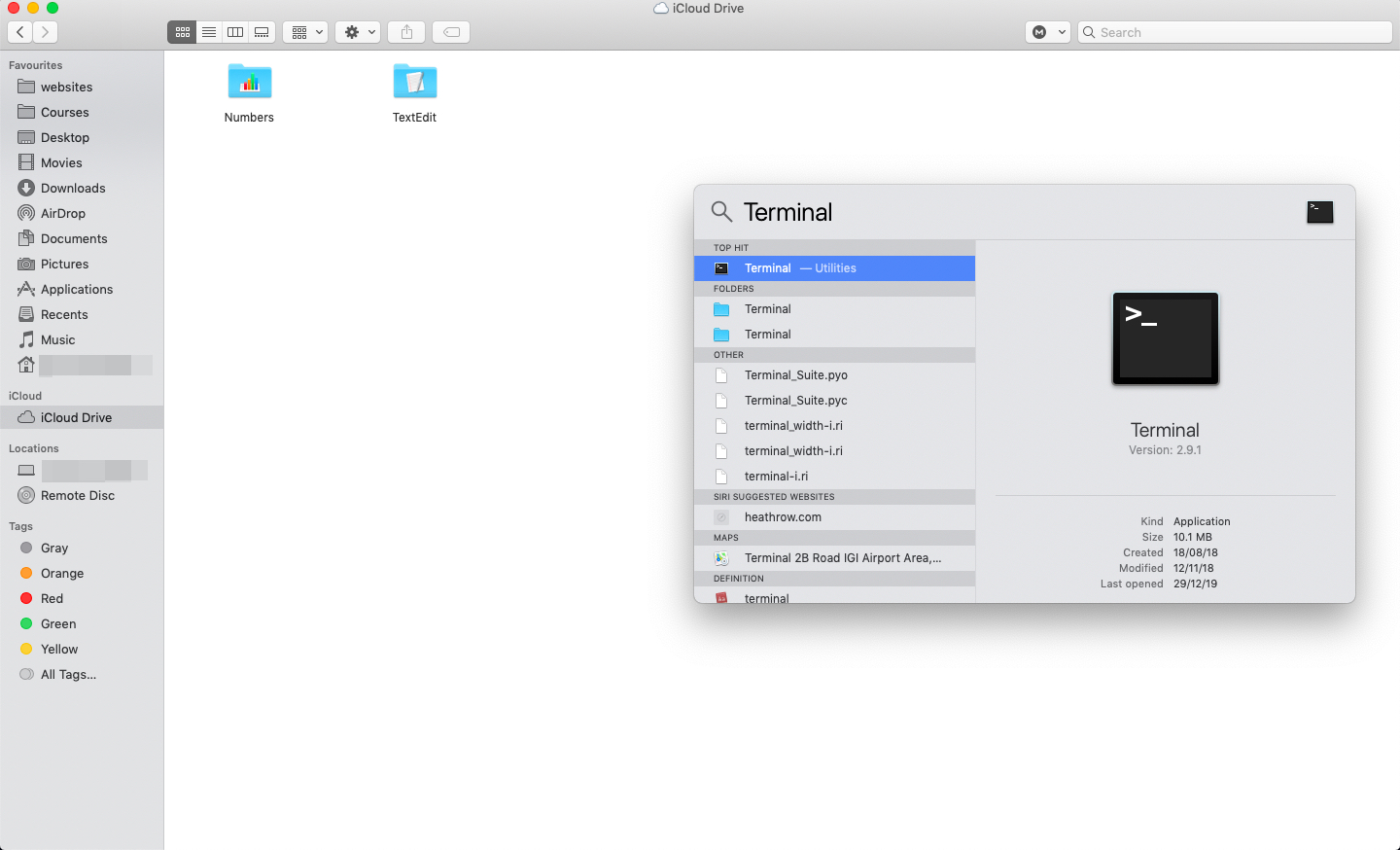This screenshot has width=1400, height=850.
Task: Go back with the Finder back arrow
Action: (x=20, y=32)
